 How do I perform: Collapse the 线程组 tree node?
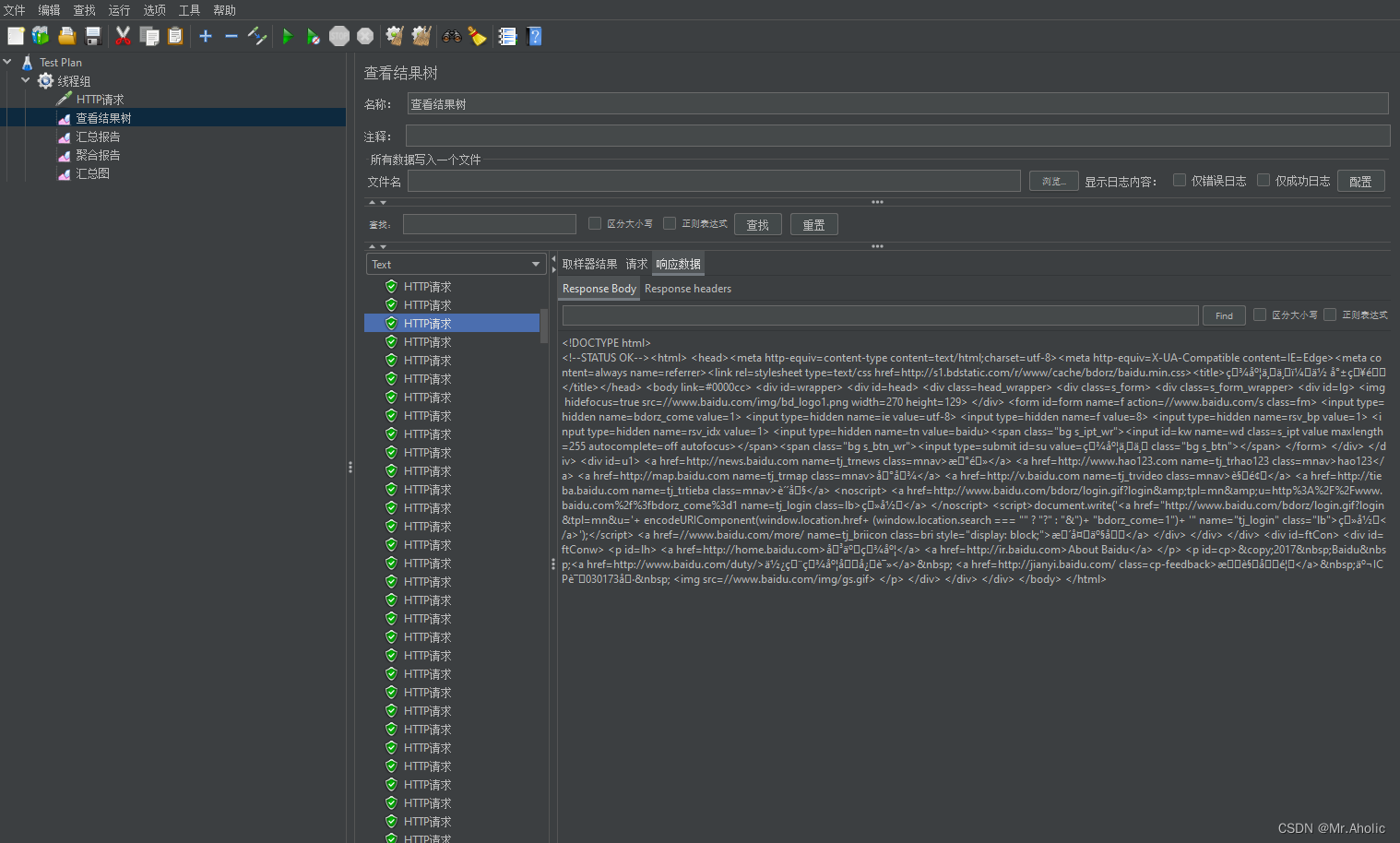(26, 80)
